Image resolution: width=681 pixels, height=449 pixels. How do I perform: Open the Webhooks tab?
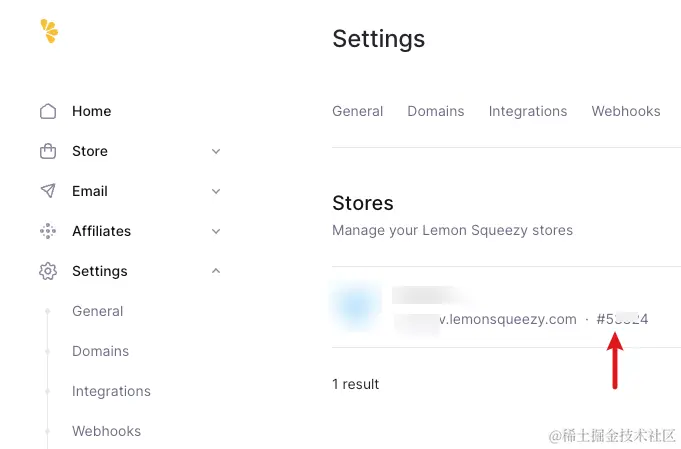[626, 111]
